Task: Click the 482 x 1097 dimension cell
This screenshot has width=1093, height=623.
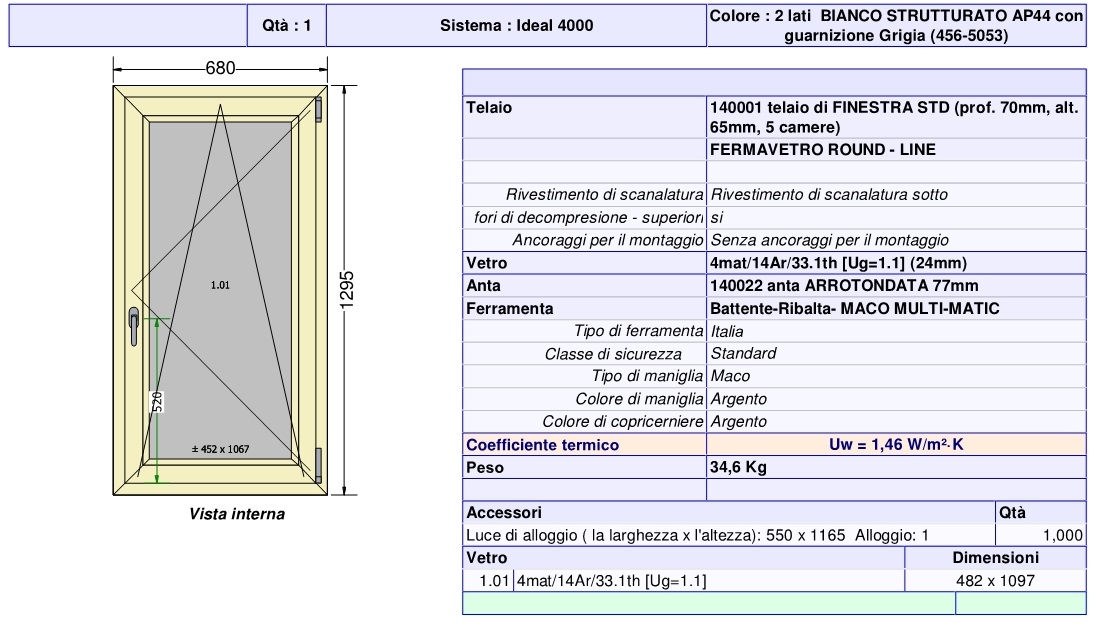Action: click(x=995, y=581)
